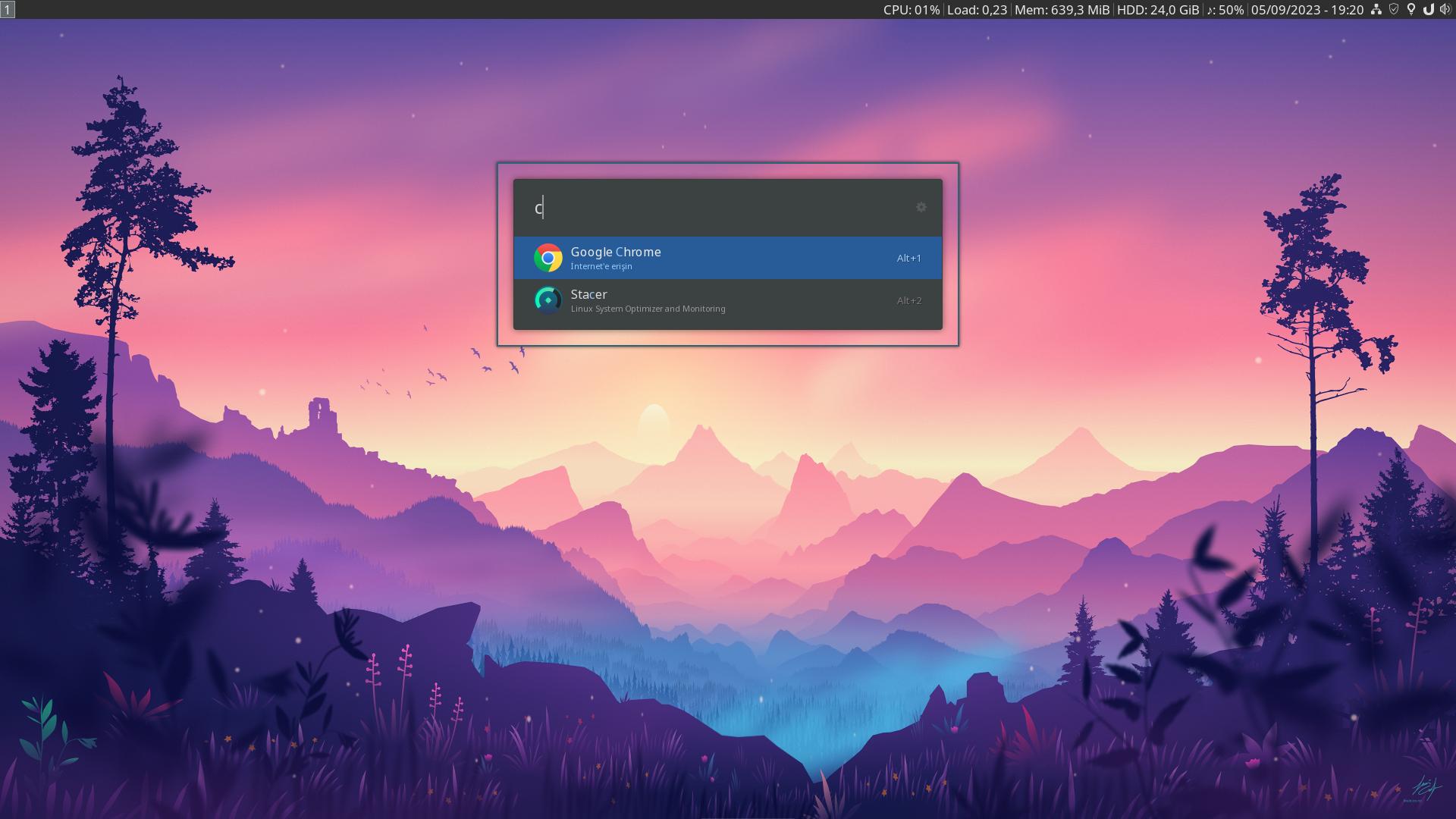Image resolution: width=1456 pixels, height=819 pixels.
Task: Click the Load average status block
Action: point(977,10)
